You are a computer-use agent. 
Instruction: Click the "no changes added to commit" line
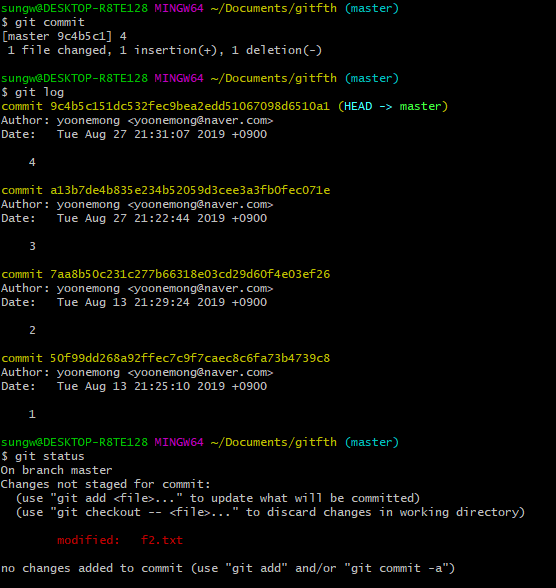click(228, 568)
